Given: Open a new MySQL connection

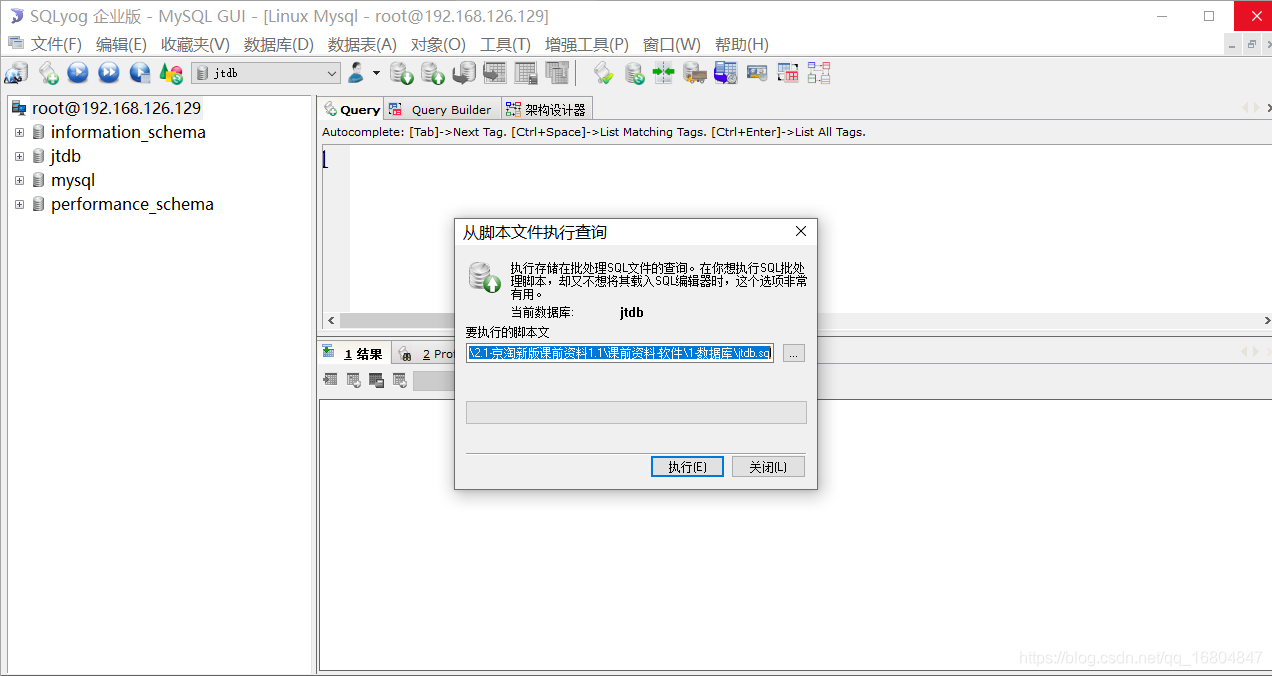Looking at the screenshot, I should pyautogui.click(x=15, y=72).
